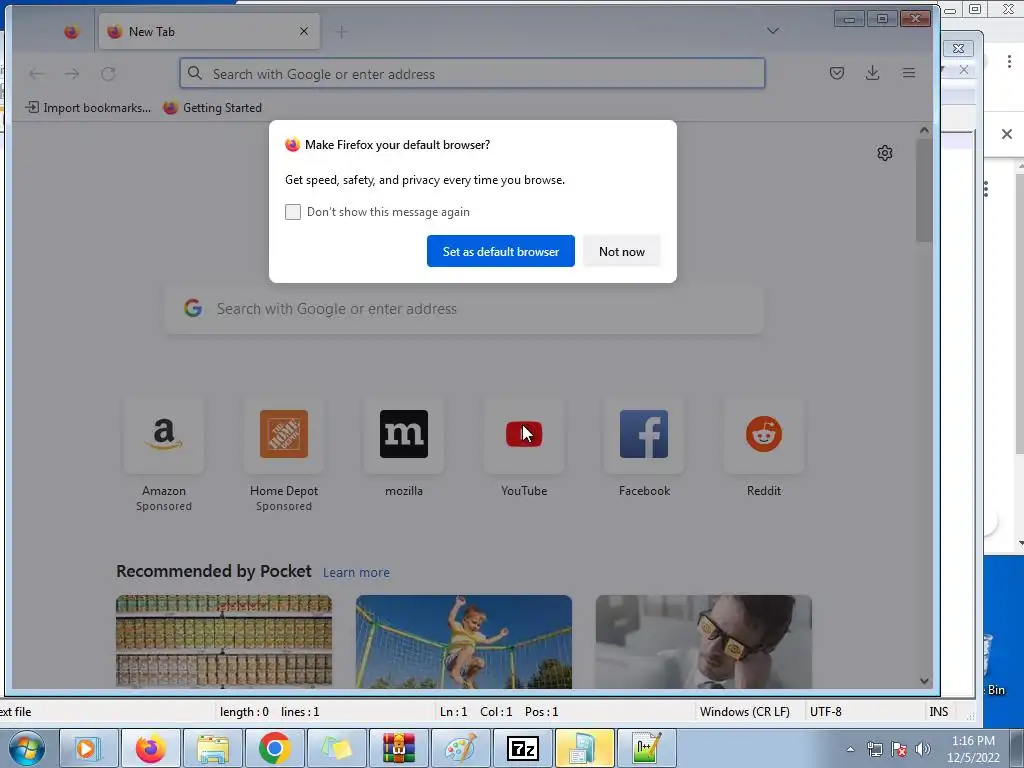Open 7-Zip from the taskbar
Screen dimensions: 1024x768
coord(522,748)
